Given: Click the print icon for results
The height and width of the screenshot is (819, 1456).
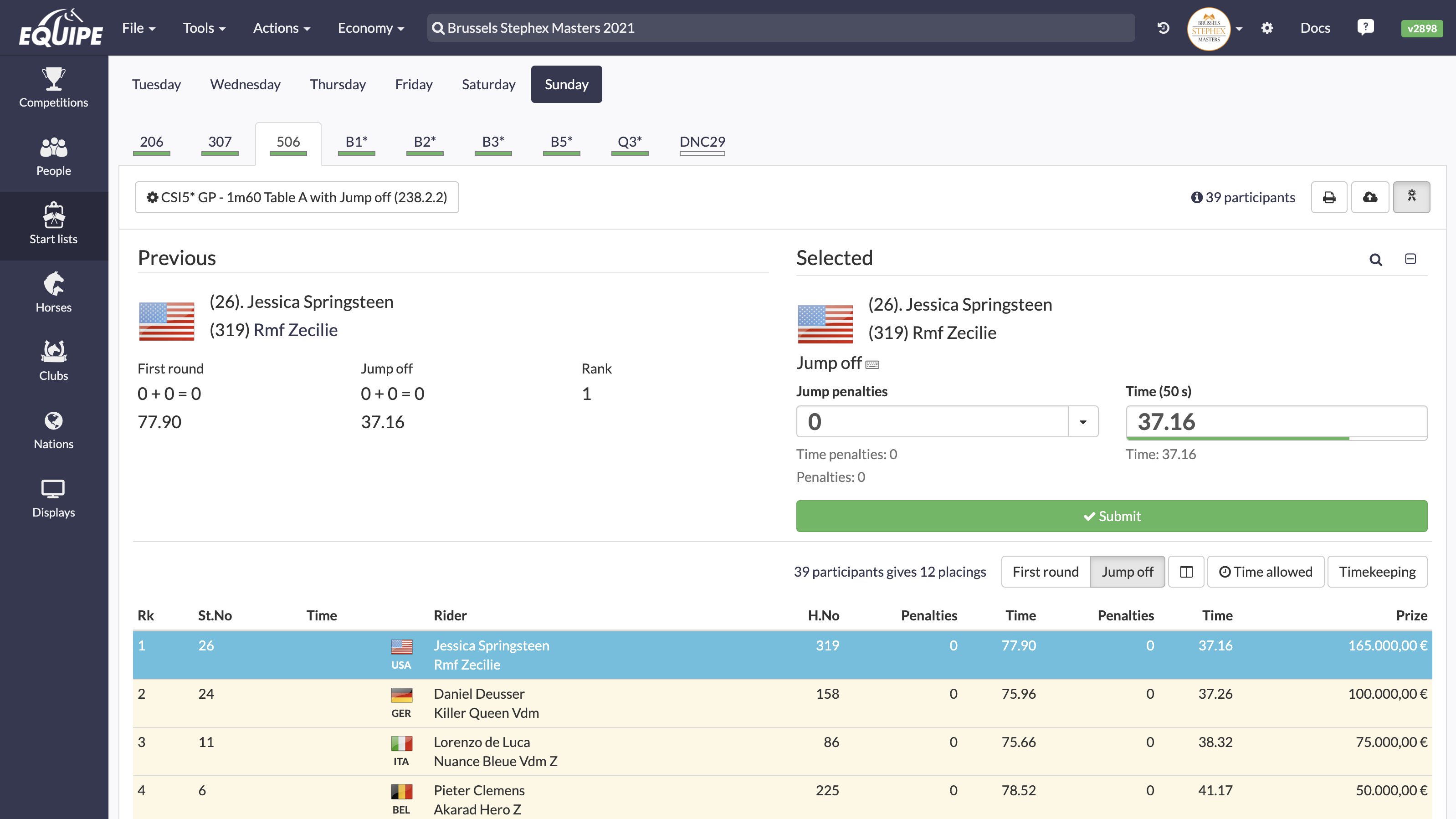Looking at the screenshot, I should [1328, 197].
